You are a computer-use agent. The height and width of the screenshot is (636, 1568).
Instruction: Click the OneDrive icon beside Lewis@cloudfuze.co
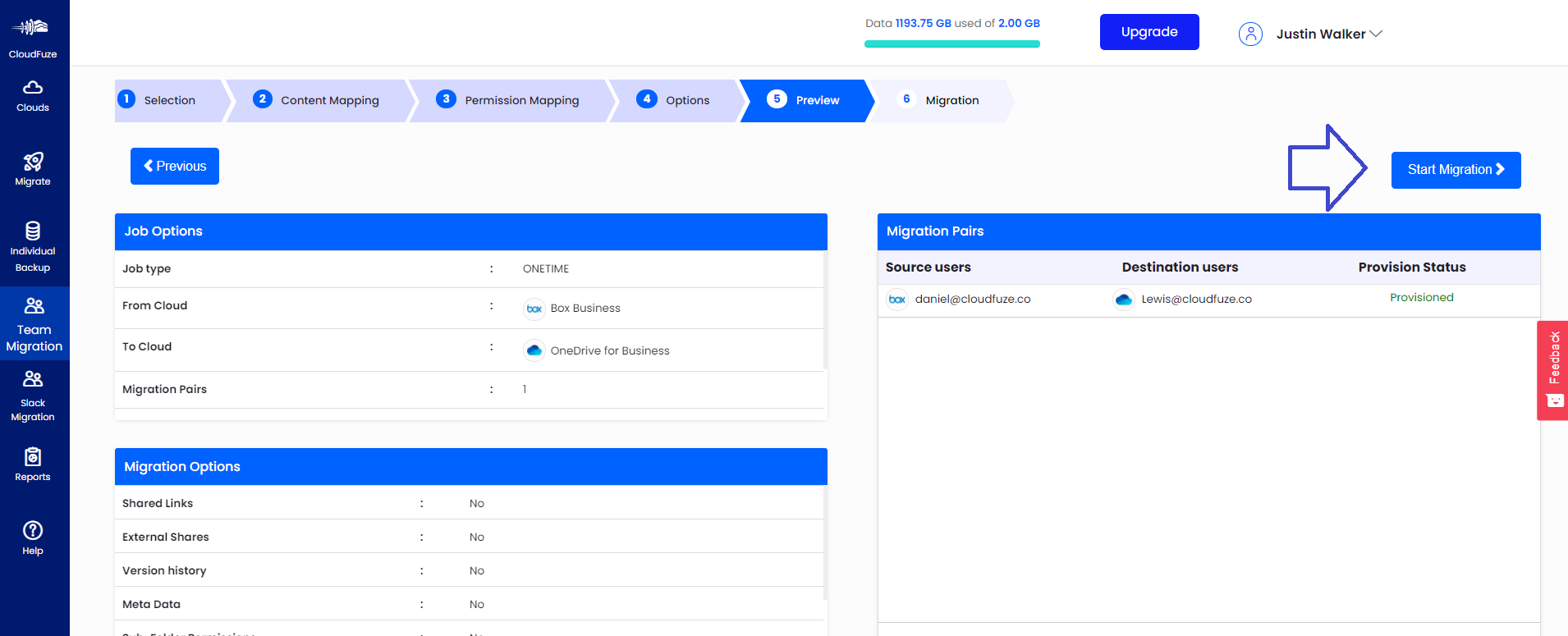coord(1124,300)
